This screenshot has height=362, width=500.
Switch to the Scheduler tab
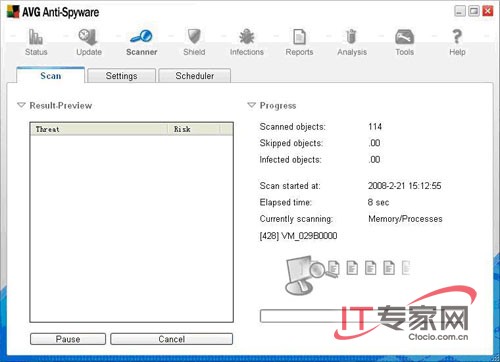[195, 76]
